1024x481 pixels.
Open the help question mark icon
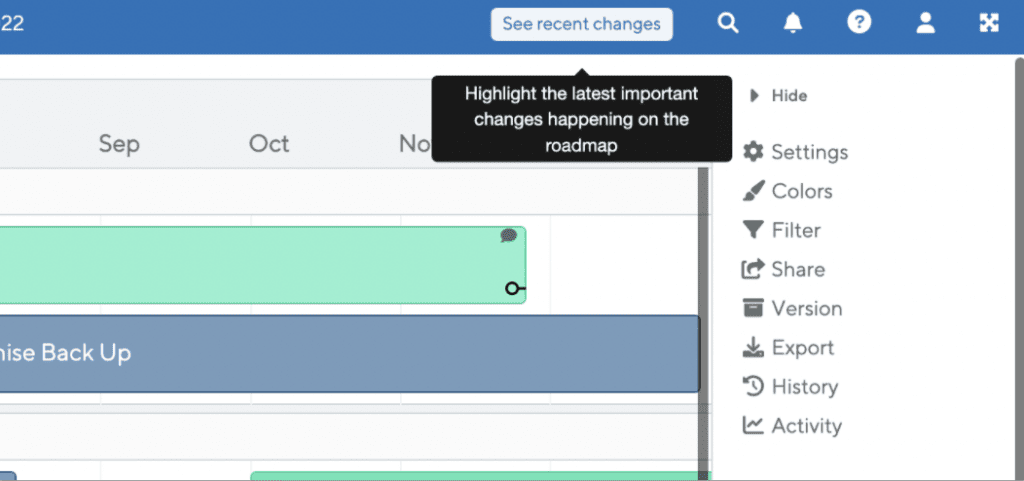point(859,23)
